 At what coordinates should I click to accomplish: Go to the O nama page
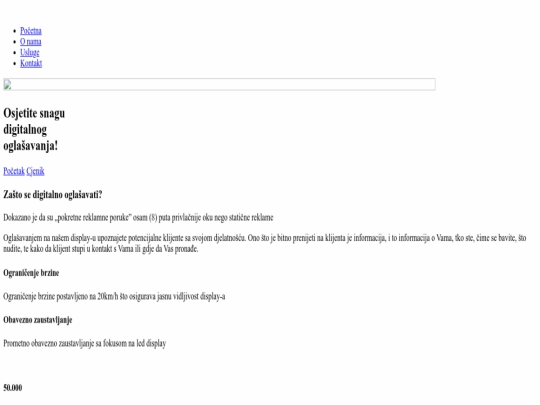31,42
